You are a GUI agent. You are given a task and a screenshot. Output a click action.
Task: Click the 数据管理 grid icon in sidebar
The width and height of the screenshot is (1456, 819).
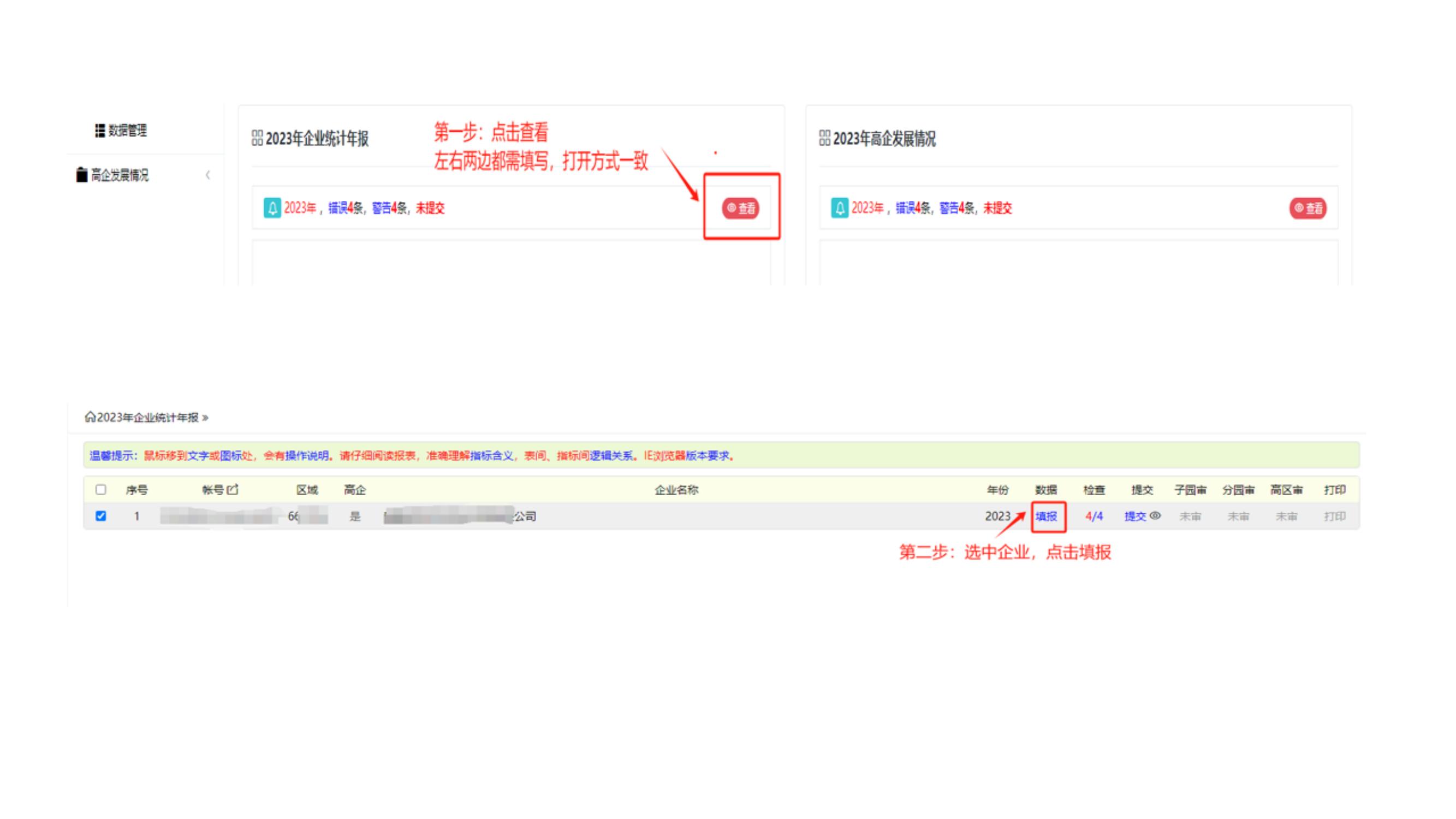99,130
